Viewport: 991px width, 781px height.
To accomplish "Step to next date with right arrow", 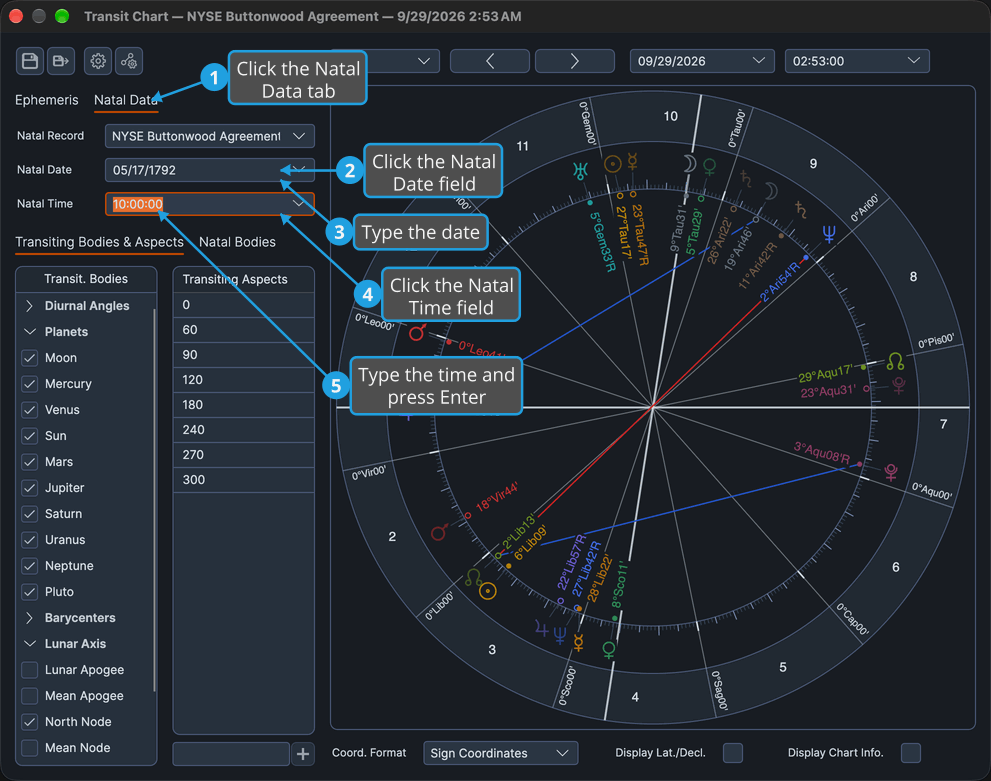I will [575, 61].
